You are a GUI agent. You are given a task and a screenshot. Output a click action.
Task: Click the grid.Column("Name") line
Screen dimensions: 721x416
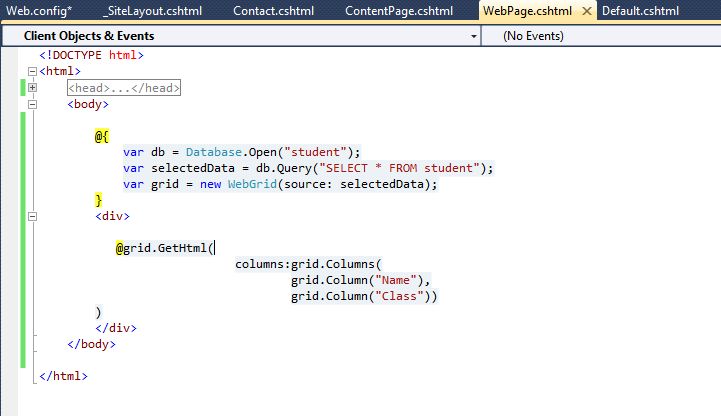(360, 280)
